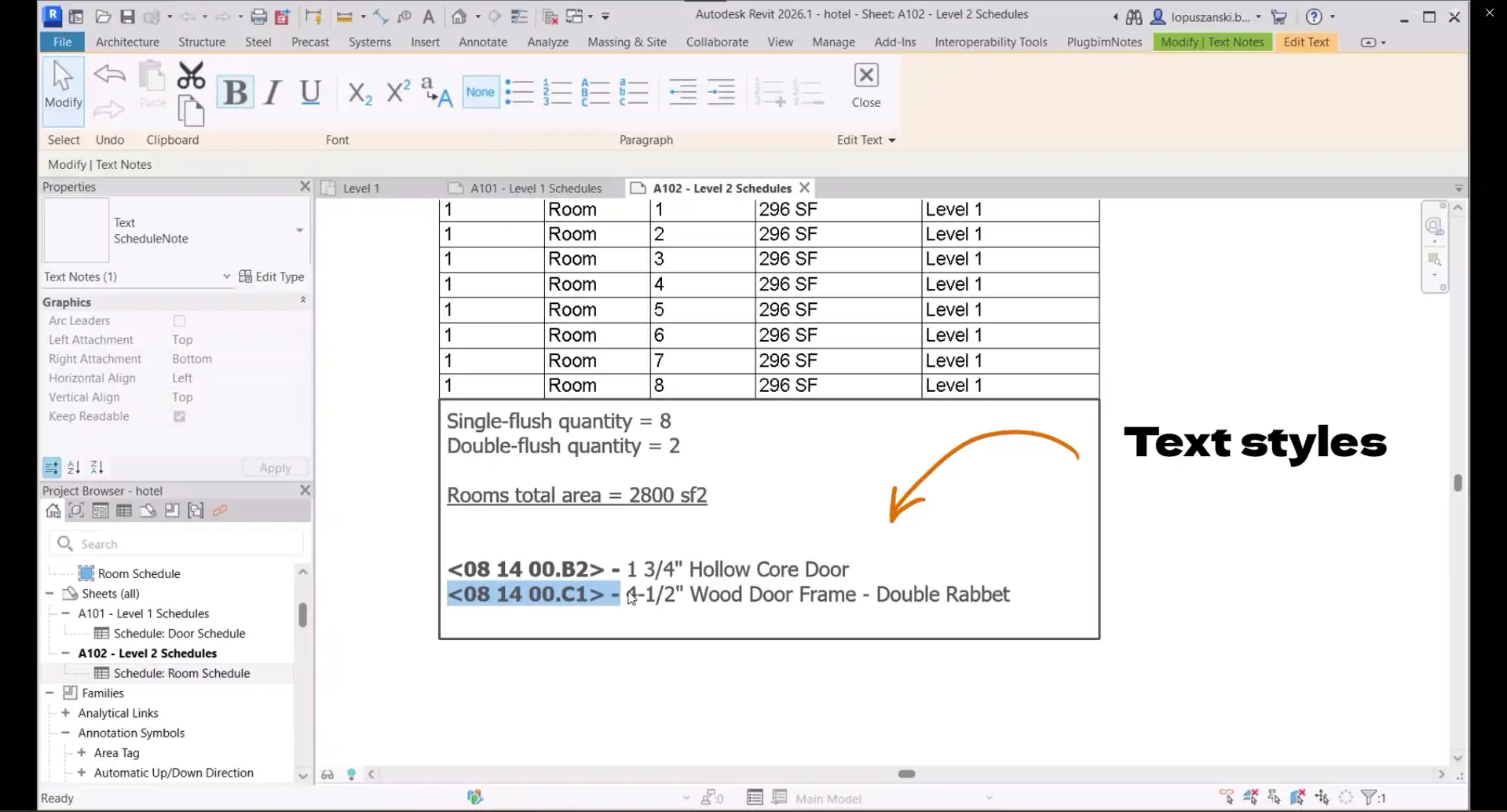Image resolution: width=1507 pixels, height=812 pixels.
Task: Click the Edit Type button
Action: point(272,276)
